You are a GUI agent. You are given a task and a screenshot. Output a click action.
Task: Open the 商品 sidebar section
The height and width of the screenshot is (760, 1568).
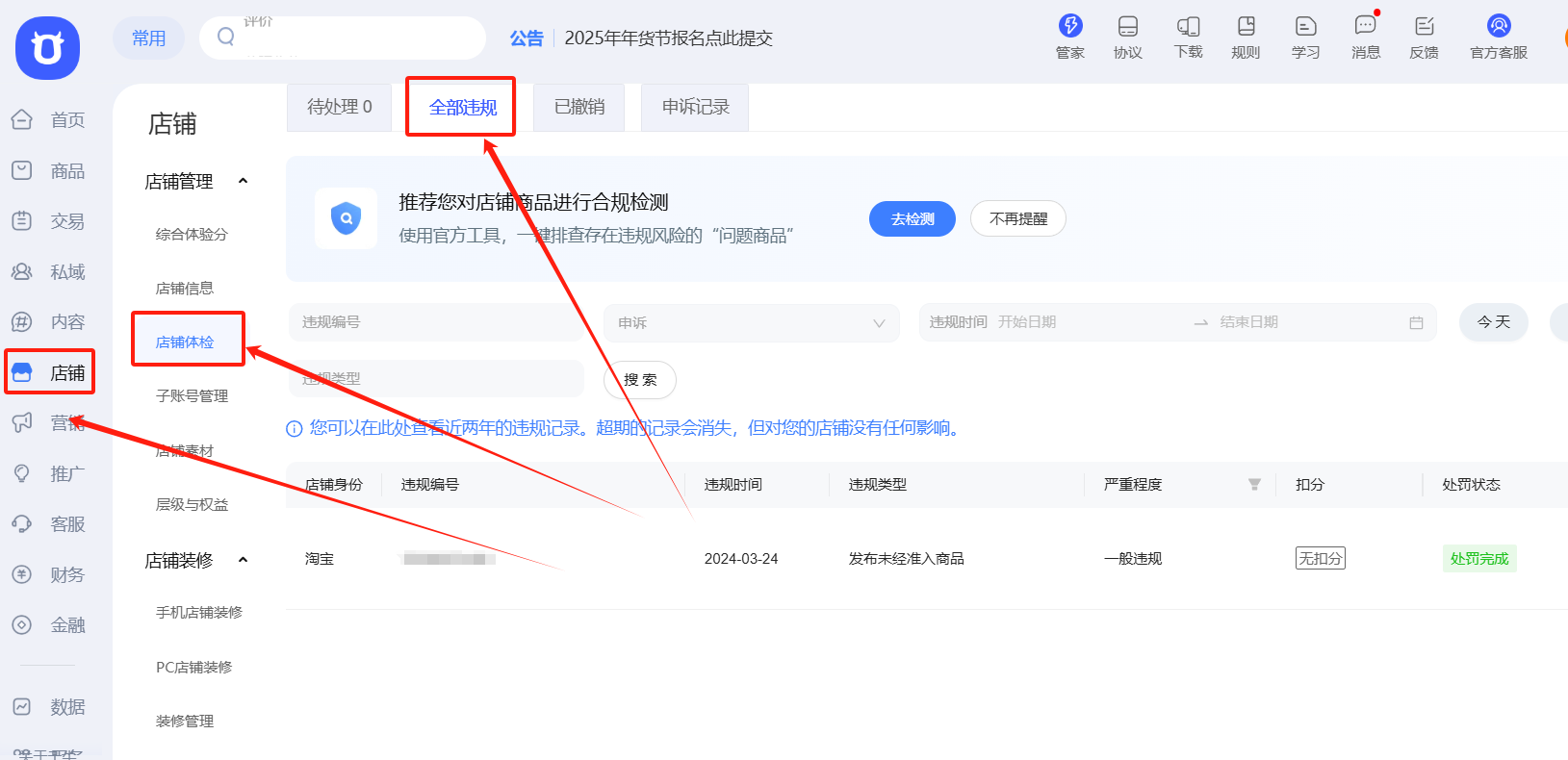click(x=48, y=171)
